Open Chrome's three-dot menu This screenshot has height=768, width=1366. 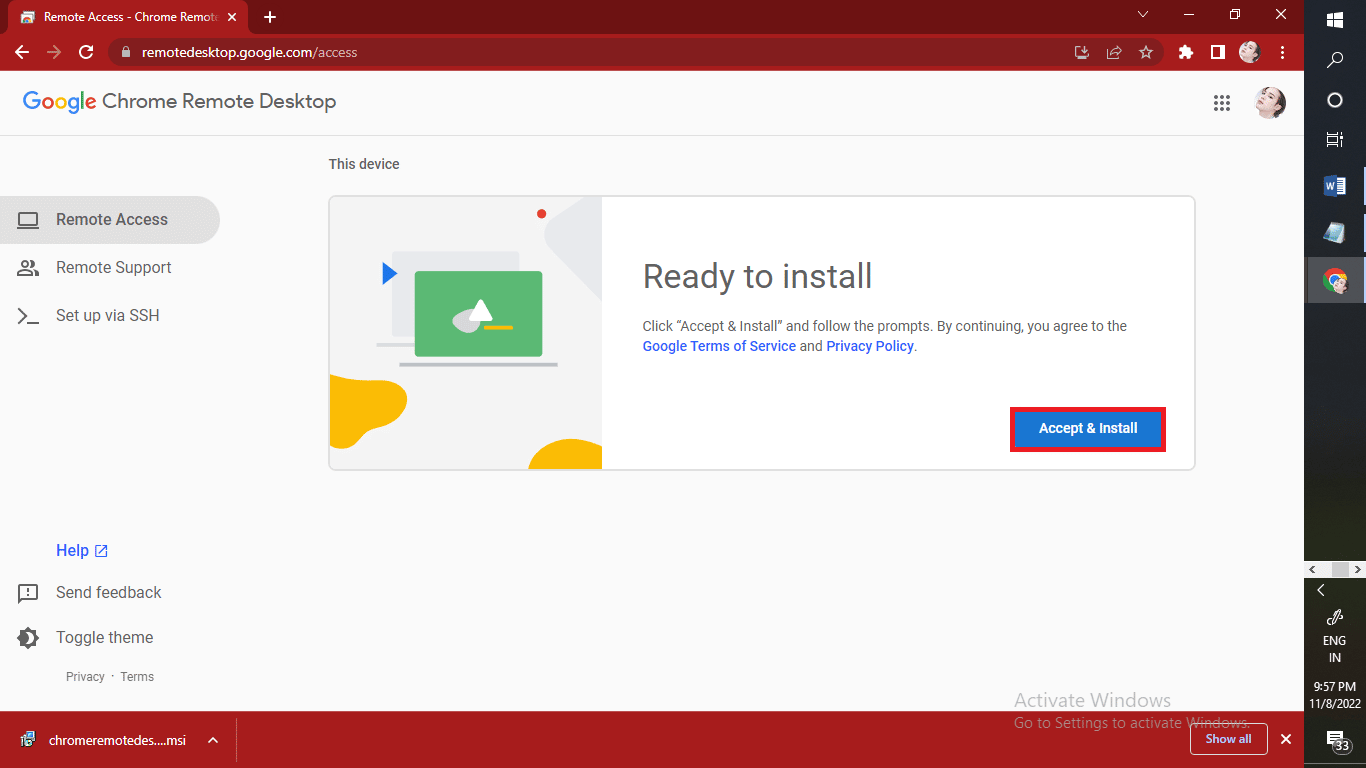(1283, 52)
